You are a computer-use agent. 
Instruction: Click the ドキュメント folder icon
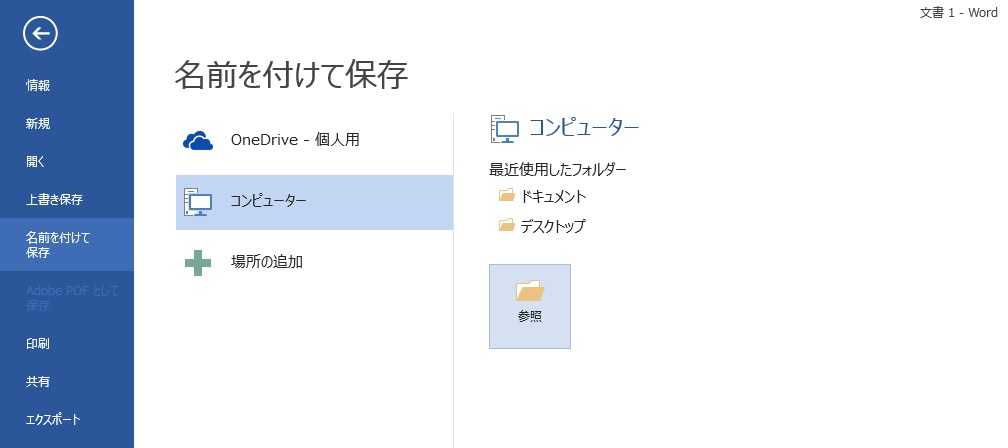(507, 195)
